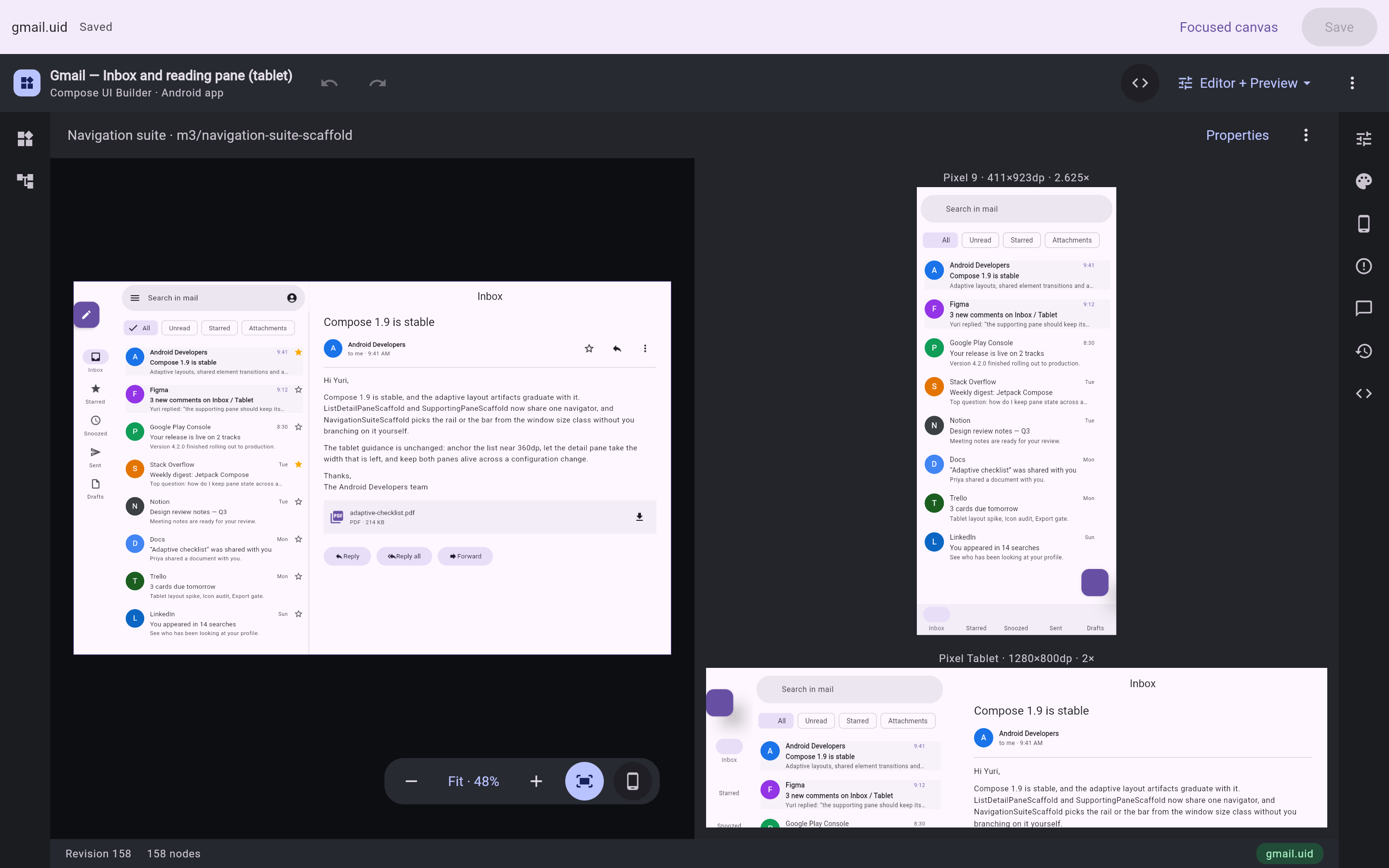Click the purple compose pencil FAB on canvas
Screen dimensions: 1389x868
tap(87, 314)
